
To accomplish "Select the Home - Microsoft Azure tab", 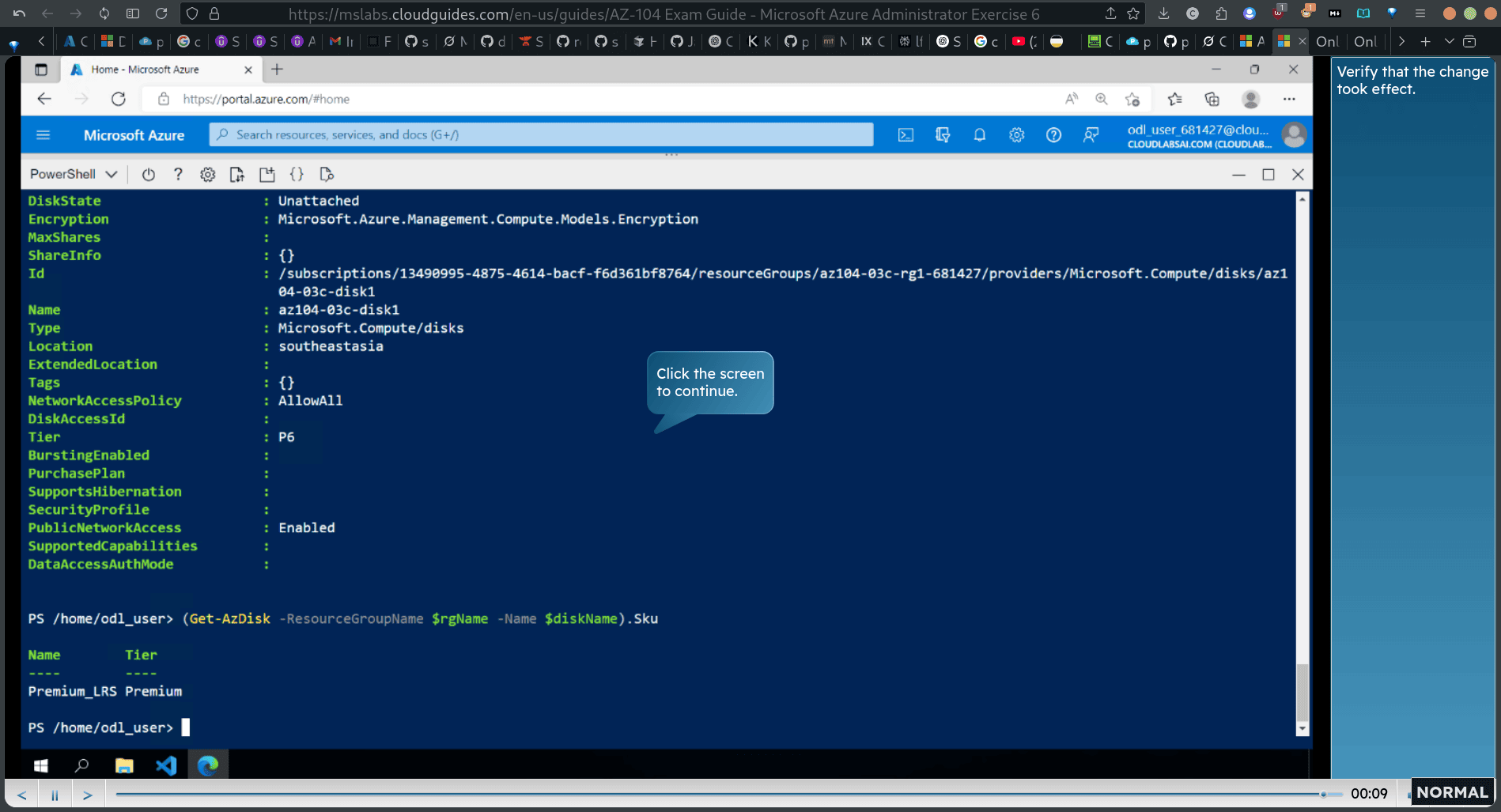I will coord(161,70).
